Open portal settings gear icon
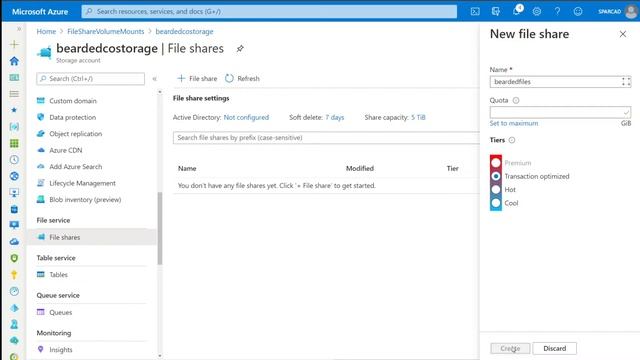The image size is (640, 360). [x=537, y=11]
